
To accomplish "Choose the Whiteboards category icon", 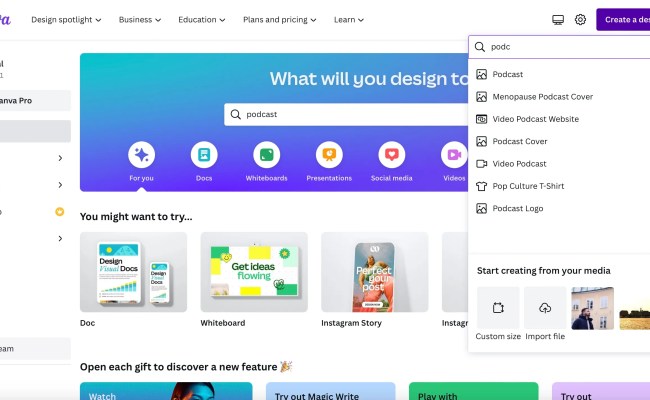I will click(x=267, y=155).
